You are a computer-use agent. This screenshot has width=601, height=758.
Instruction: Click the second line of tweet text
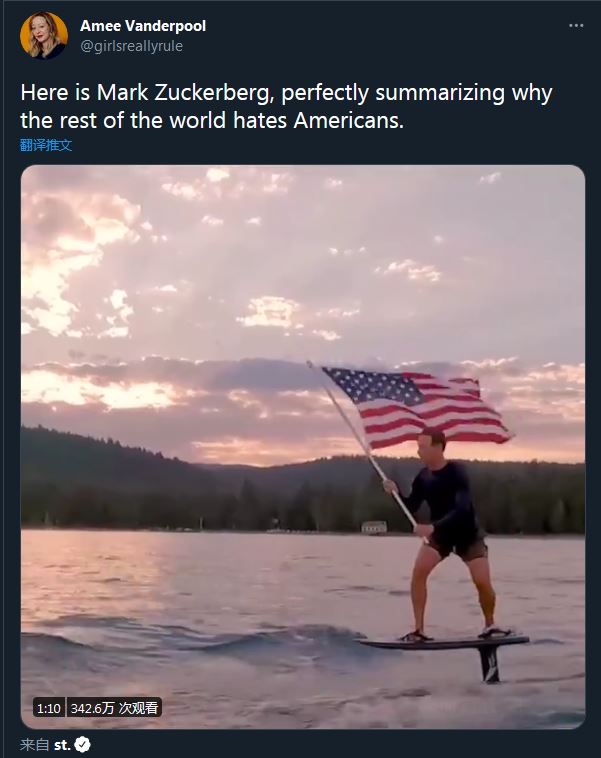[x=212, y=120]
